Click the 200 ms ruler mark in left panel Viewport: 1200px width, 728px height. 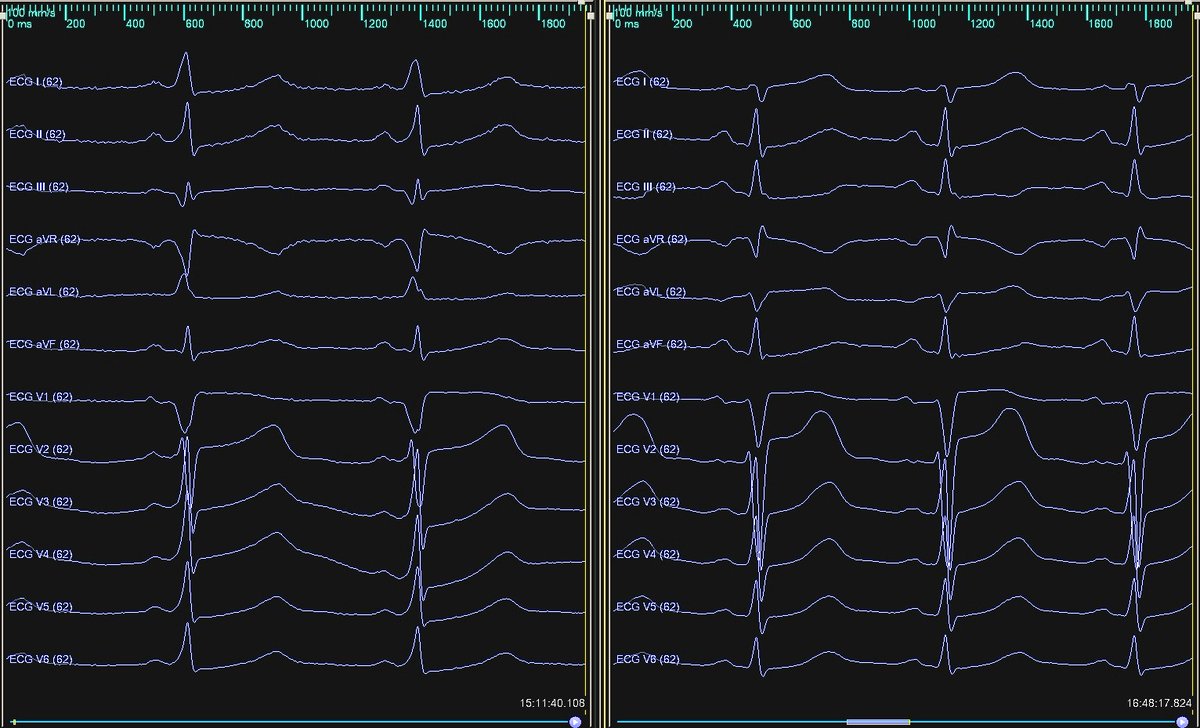click(x=75, y=22)
